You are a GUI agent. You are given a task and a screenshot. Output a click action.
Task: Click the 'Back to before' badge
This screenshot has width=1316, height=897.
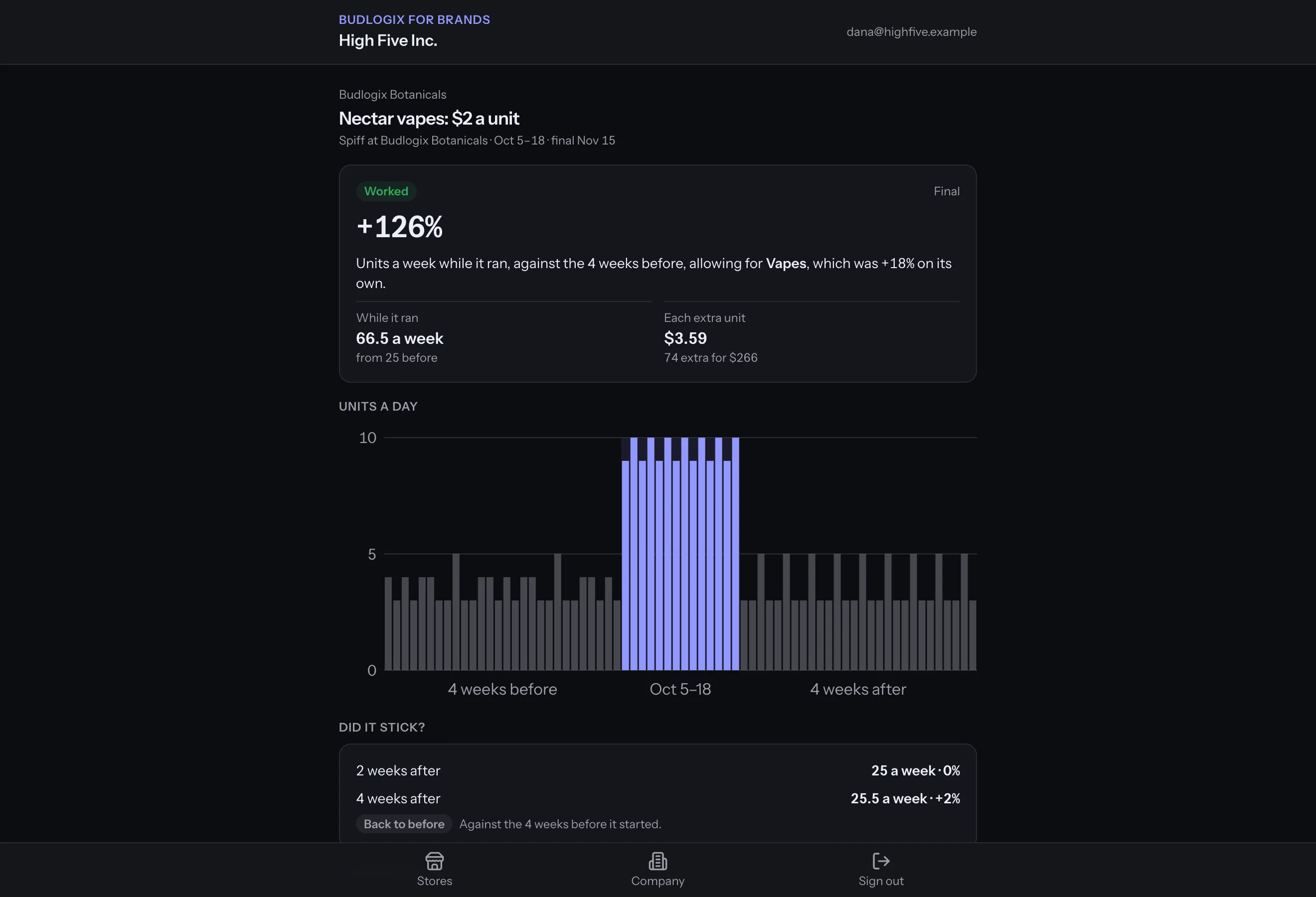click(x=404, y=824)
